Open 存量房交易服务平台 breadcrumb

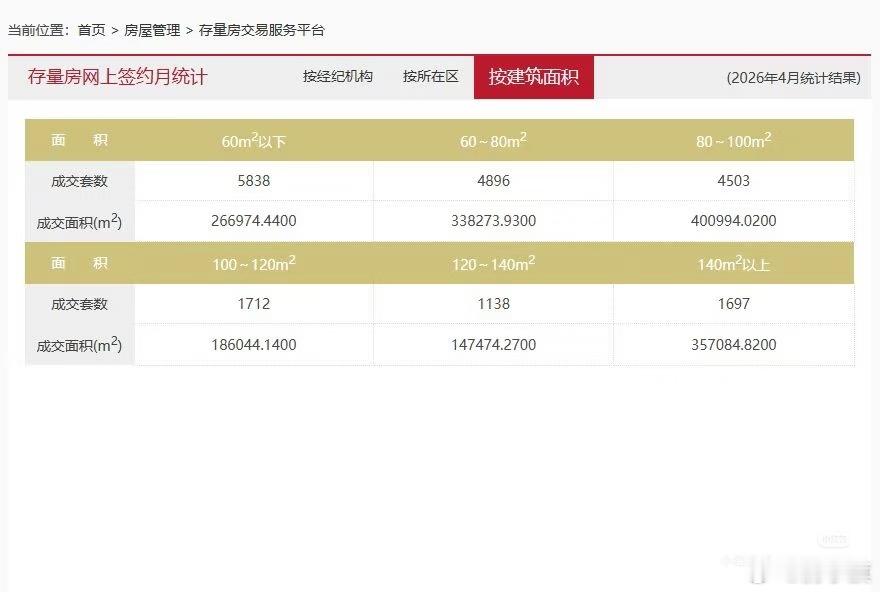click(x=262, y=30)
